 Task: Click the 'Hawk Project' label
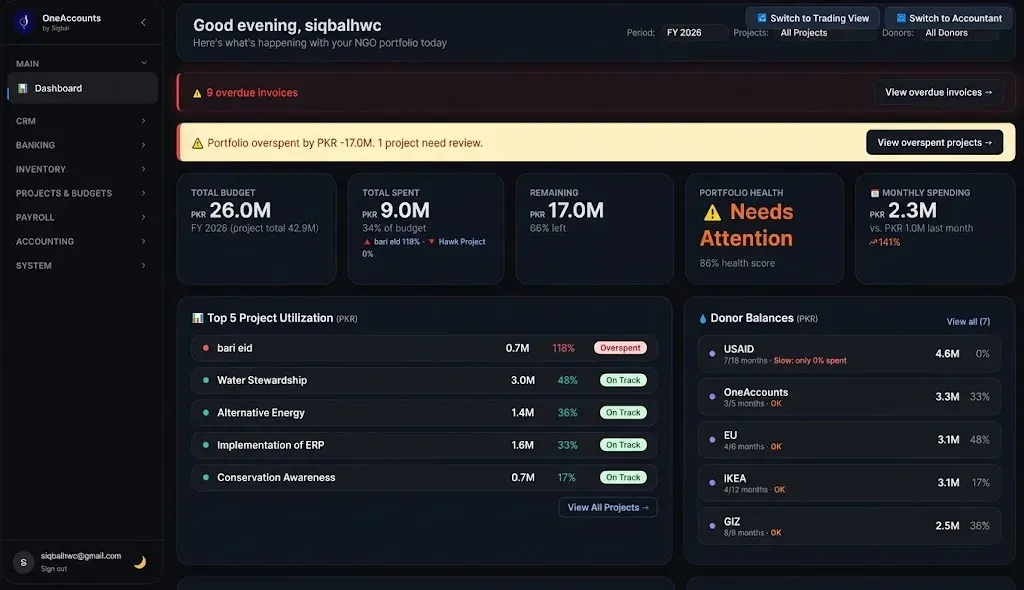pos(462,242)
